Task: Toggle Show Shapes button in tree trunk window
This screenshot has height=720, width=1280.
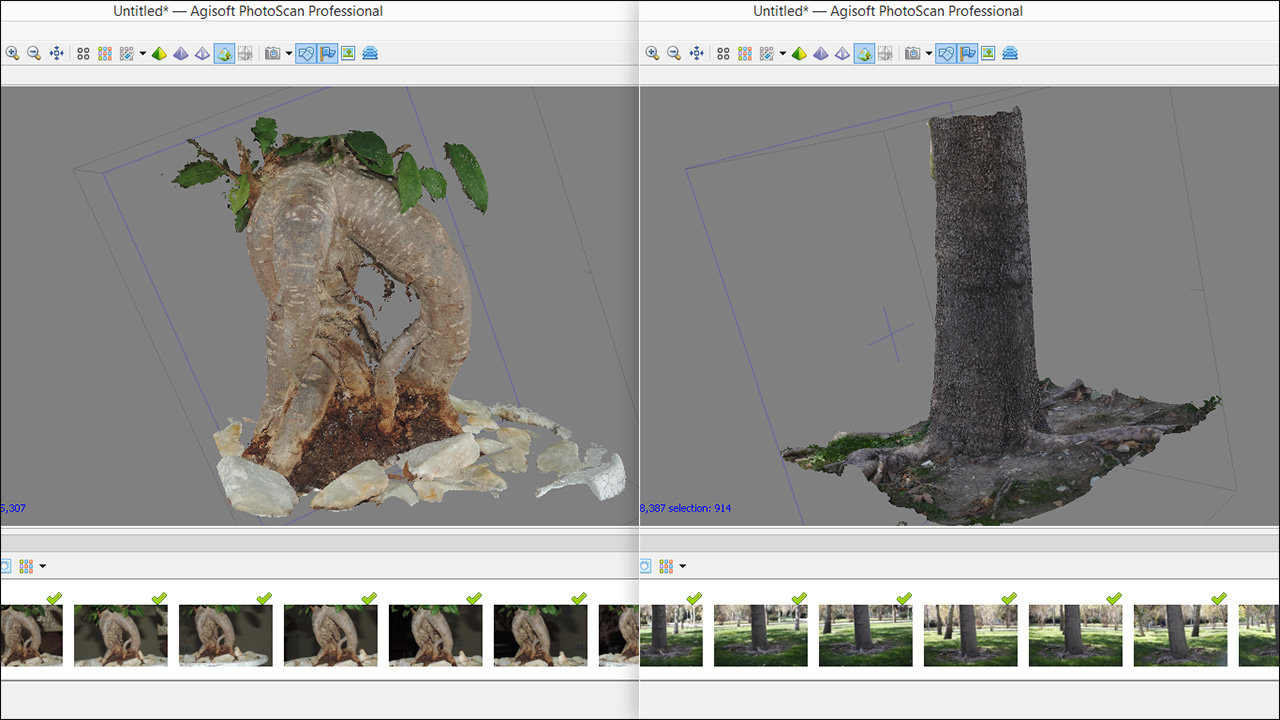Action: (946, 54)
